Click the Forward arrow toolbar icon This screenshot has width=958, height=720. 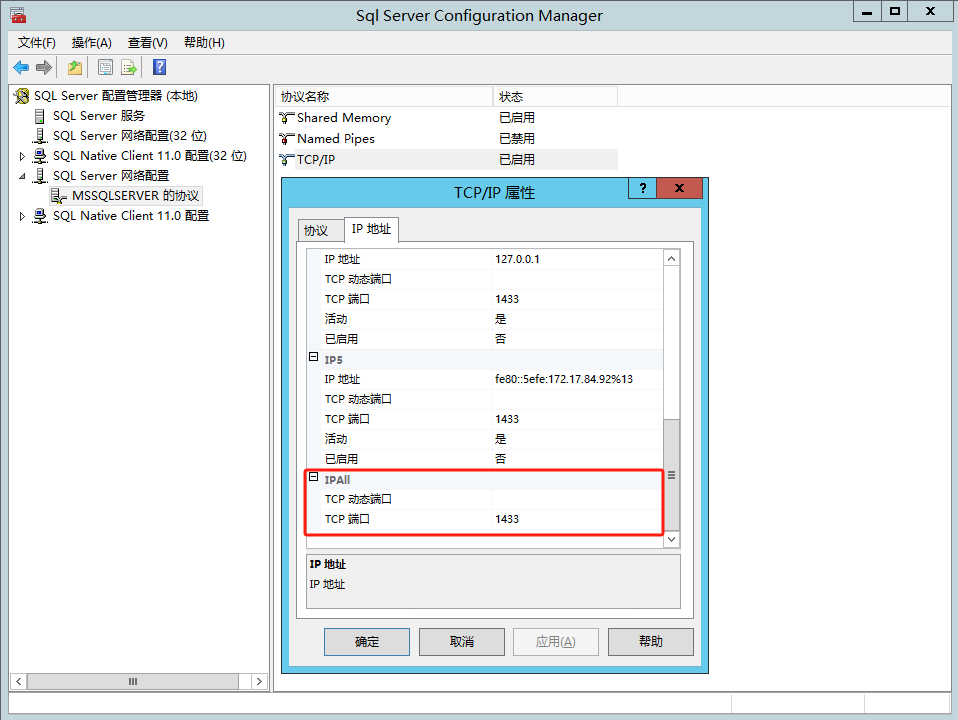(43, 67)
